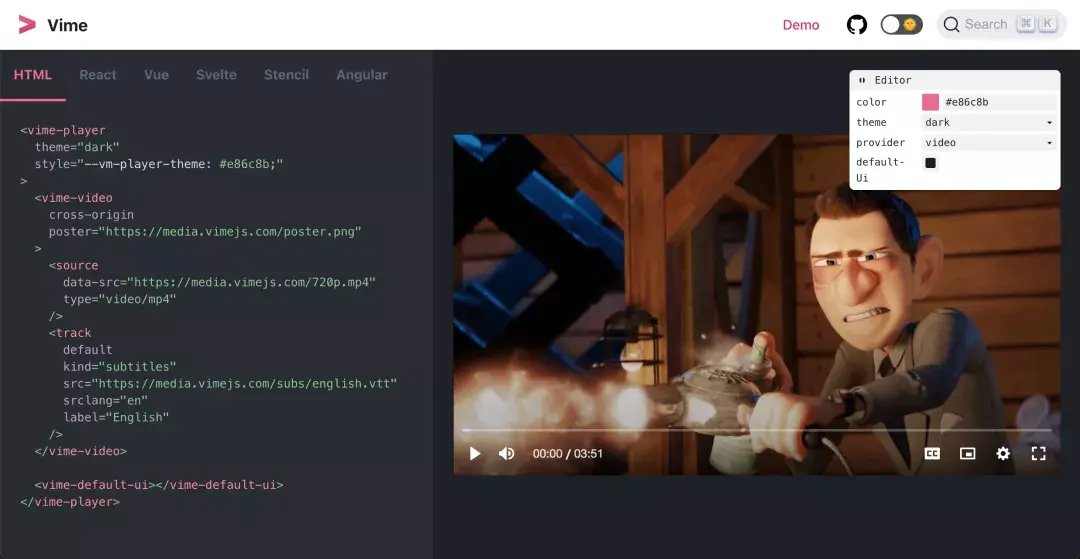Open the color swatch picker
The height and width of the screenshot is (559, 1080).
tap(931, 102)
